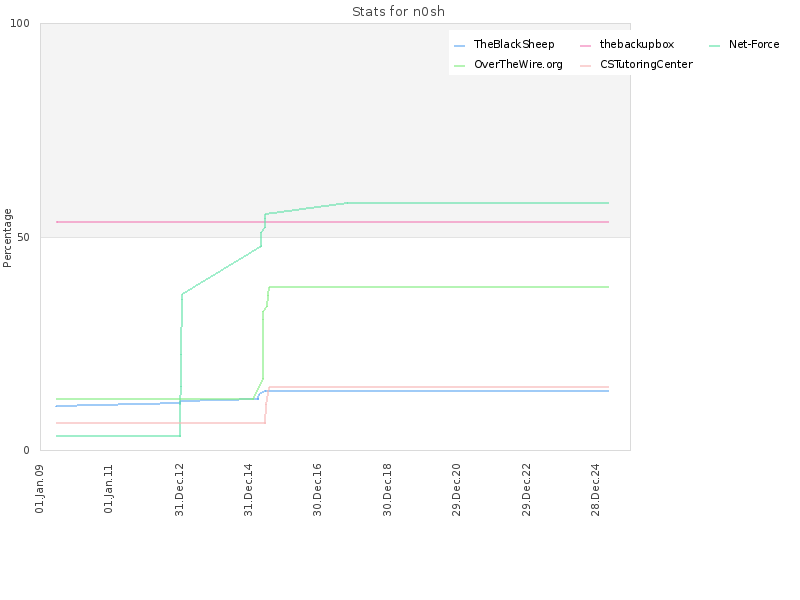This screenshot has width=800, height=600.
Task: Click the TheBlackSheep blue legend swatch
Action: (459, 46)
